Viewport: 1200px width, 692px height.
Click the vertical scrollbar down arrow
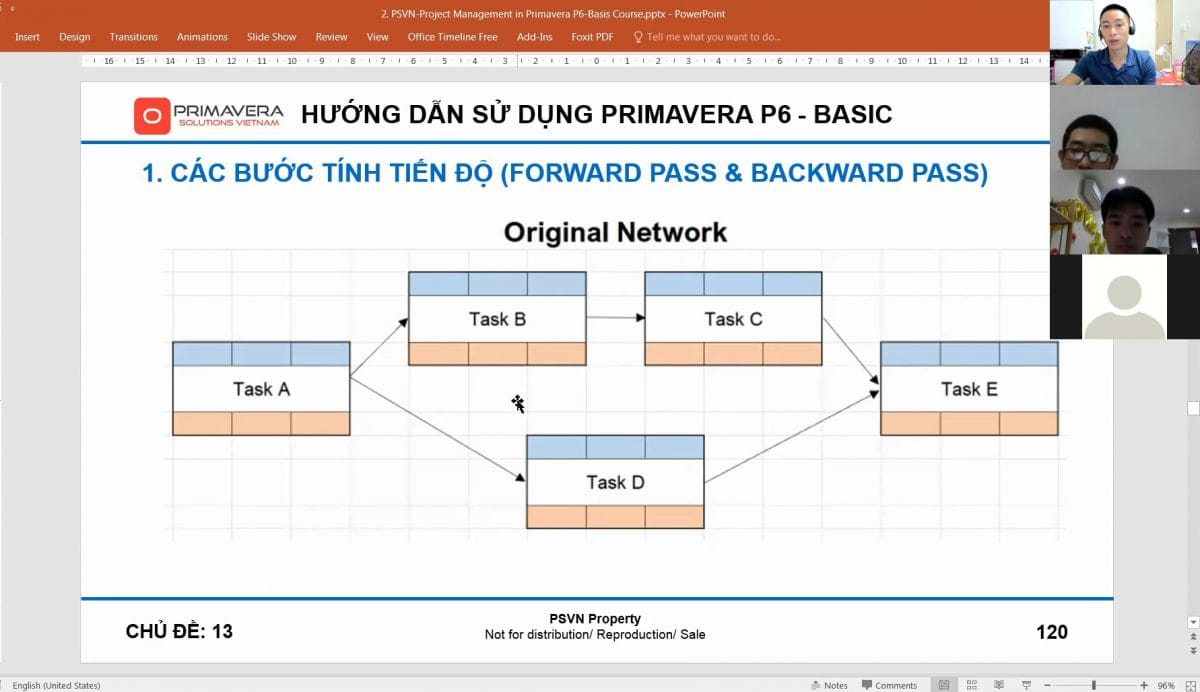point(1193,622)
